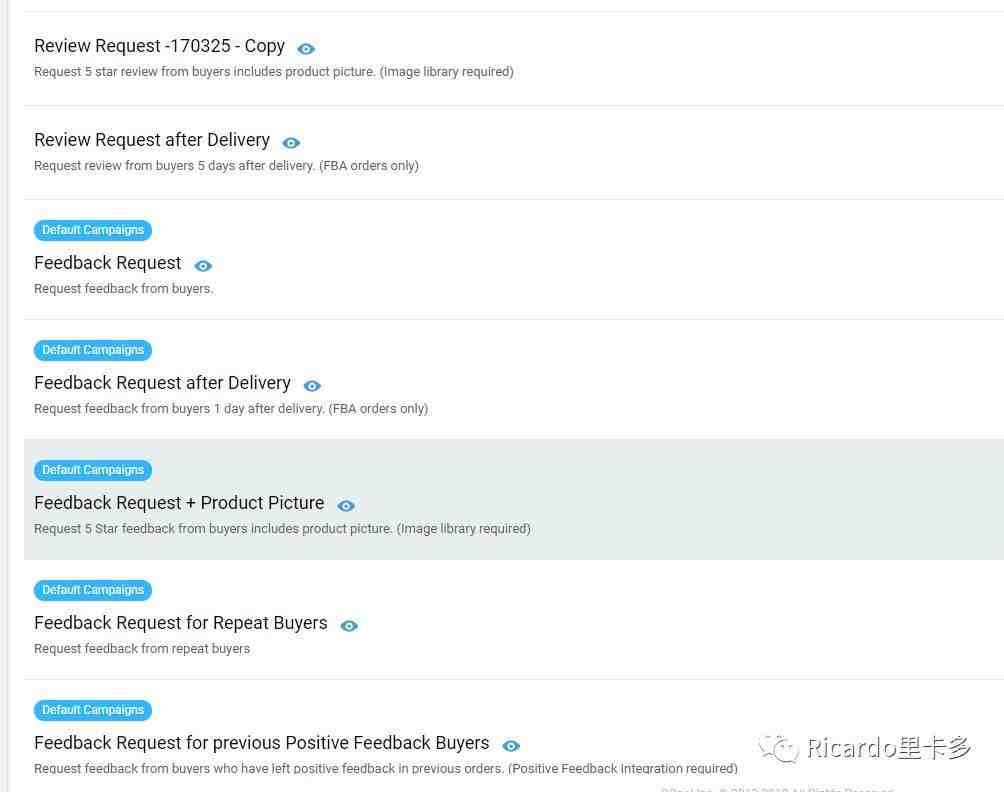
Task: Click Default Campaigns badge above Repeat Buyers campaign
Action: point(93,590)
